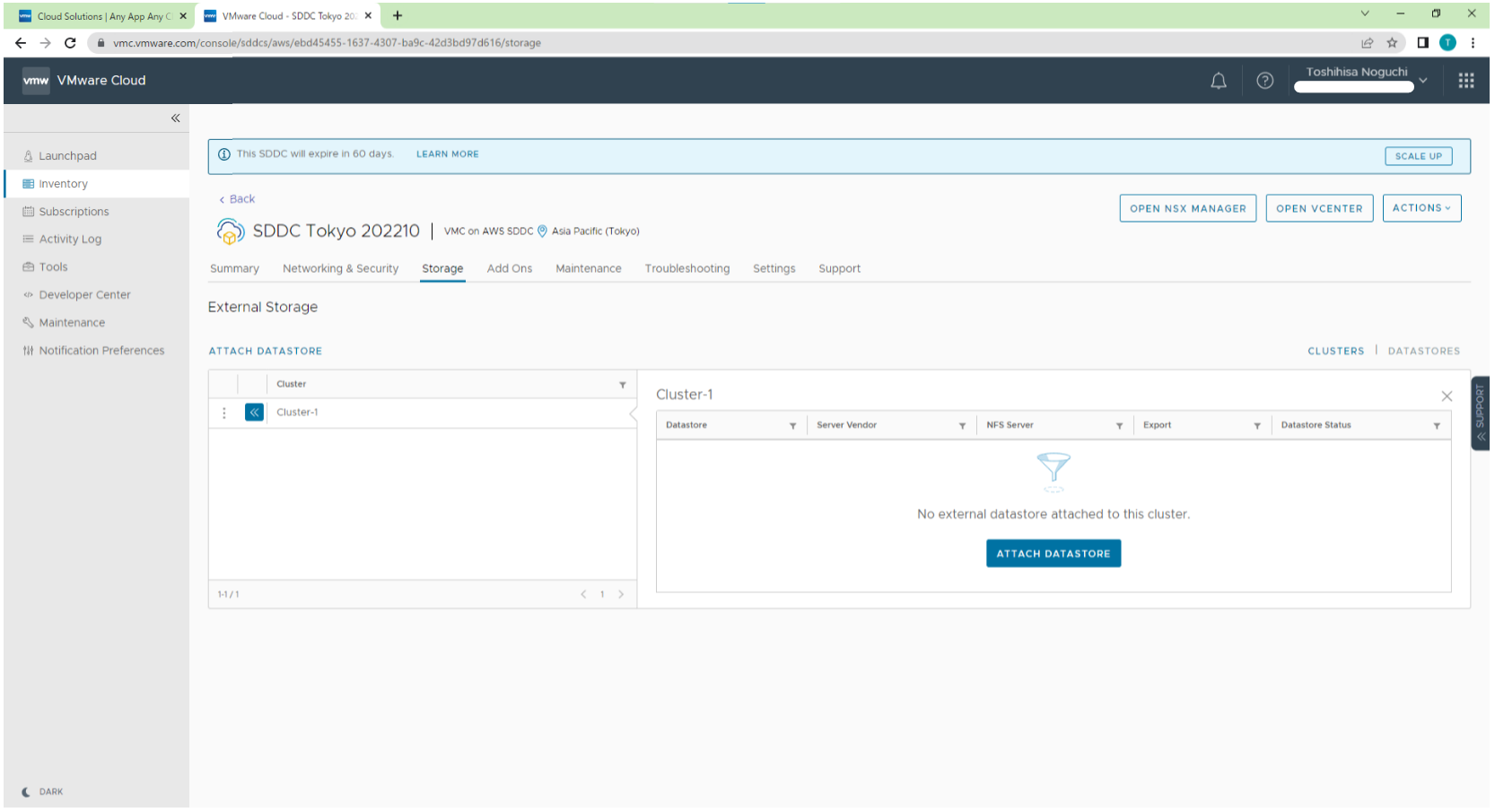Image resolution: width=1495 pixels, height=812 pixels.
Task: Bookmark this page with the star
Action: 1392,43
